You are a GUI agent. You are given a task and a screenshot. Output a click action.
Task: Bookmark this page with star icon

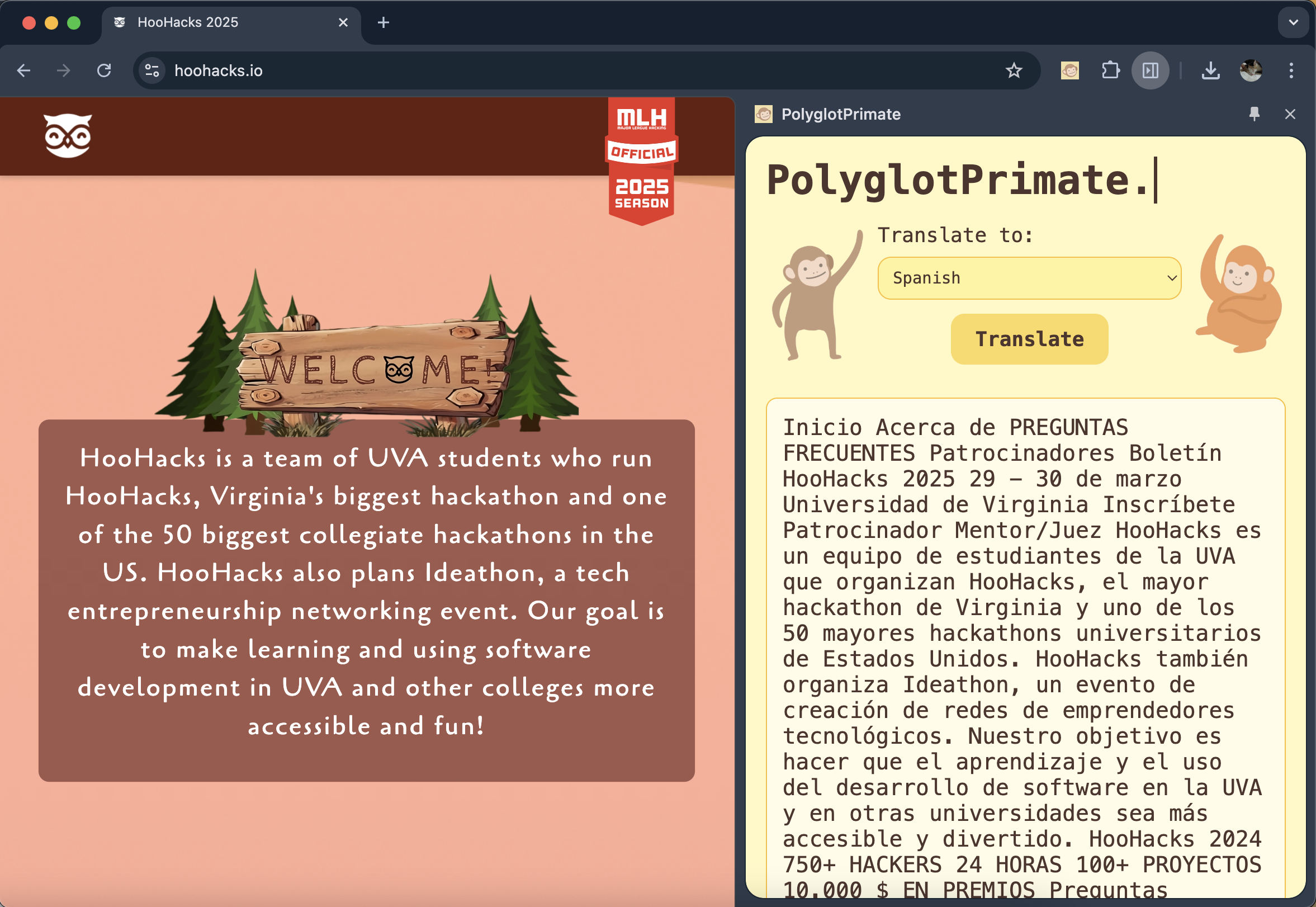pos(1014,70)
